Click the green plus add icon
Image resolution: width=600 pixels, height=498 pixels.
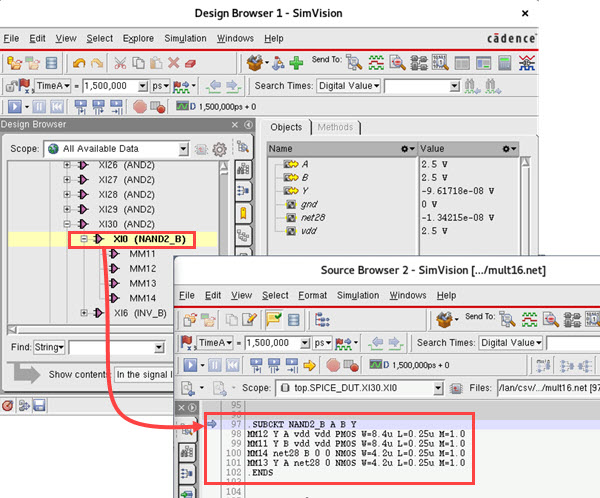[296, 63]
